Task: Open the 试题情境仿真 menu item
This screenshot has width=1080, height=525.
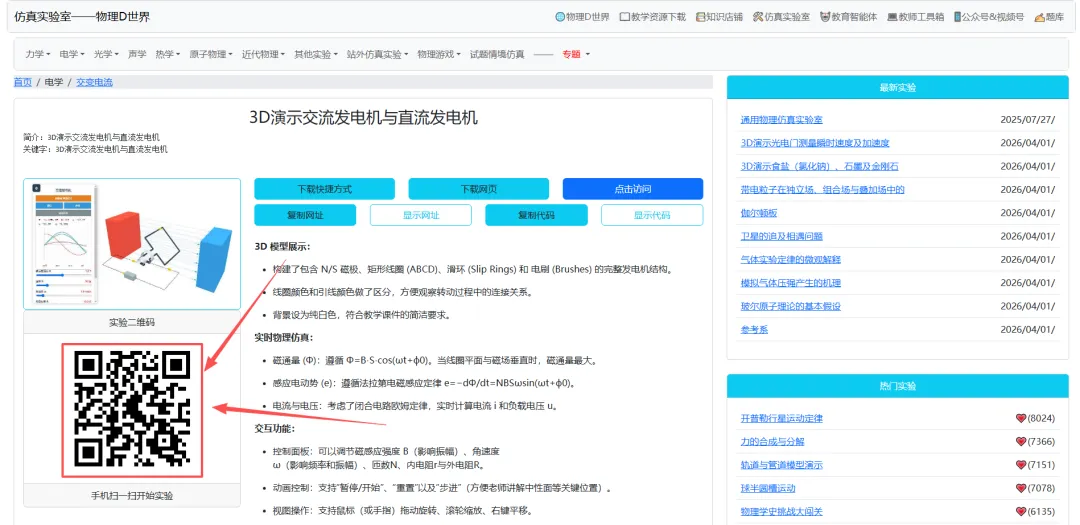Action: click(x=497, y=54)
